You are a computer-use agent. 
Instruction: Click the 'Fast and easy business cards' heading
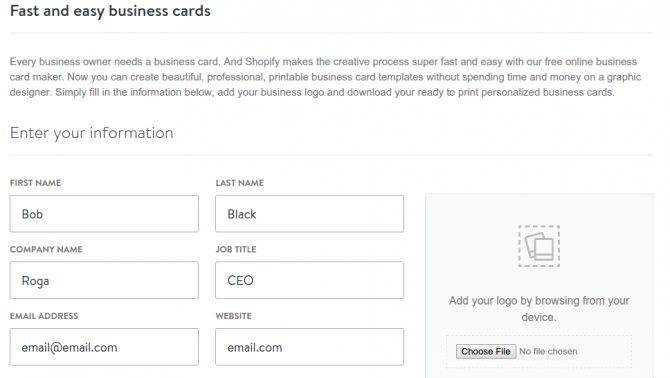(x=110, y=11)
